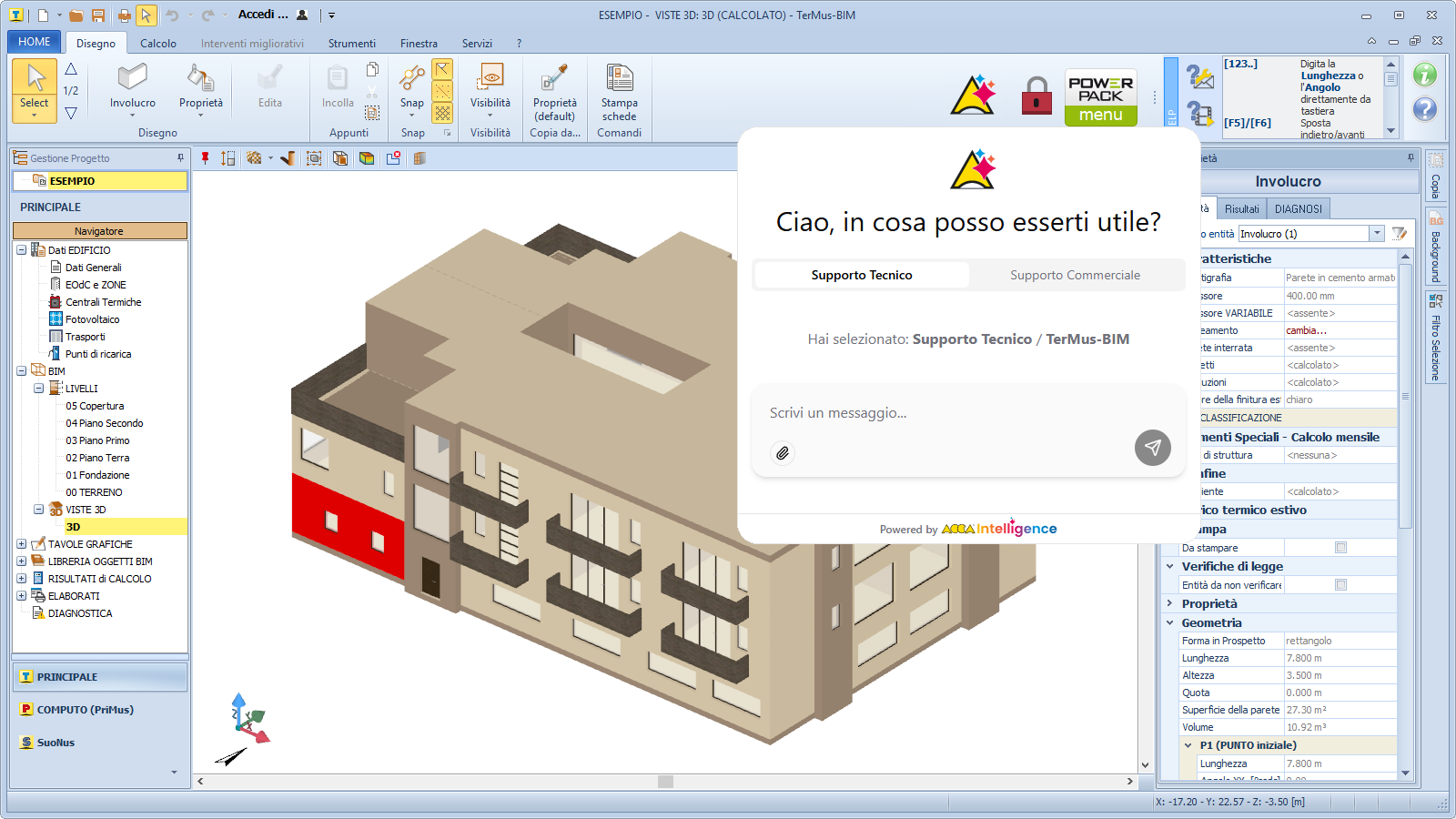Click the COMPUTO (PriMus) button
The height and width of the screenshot is (819, 1456).
point(85,710)
